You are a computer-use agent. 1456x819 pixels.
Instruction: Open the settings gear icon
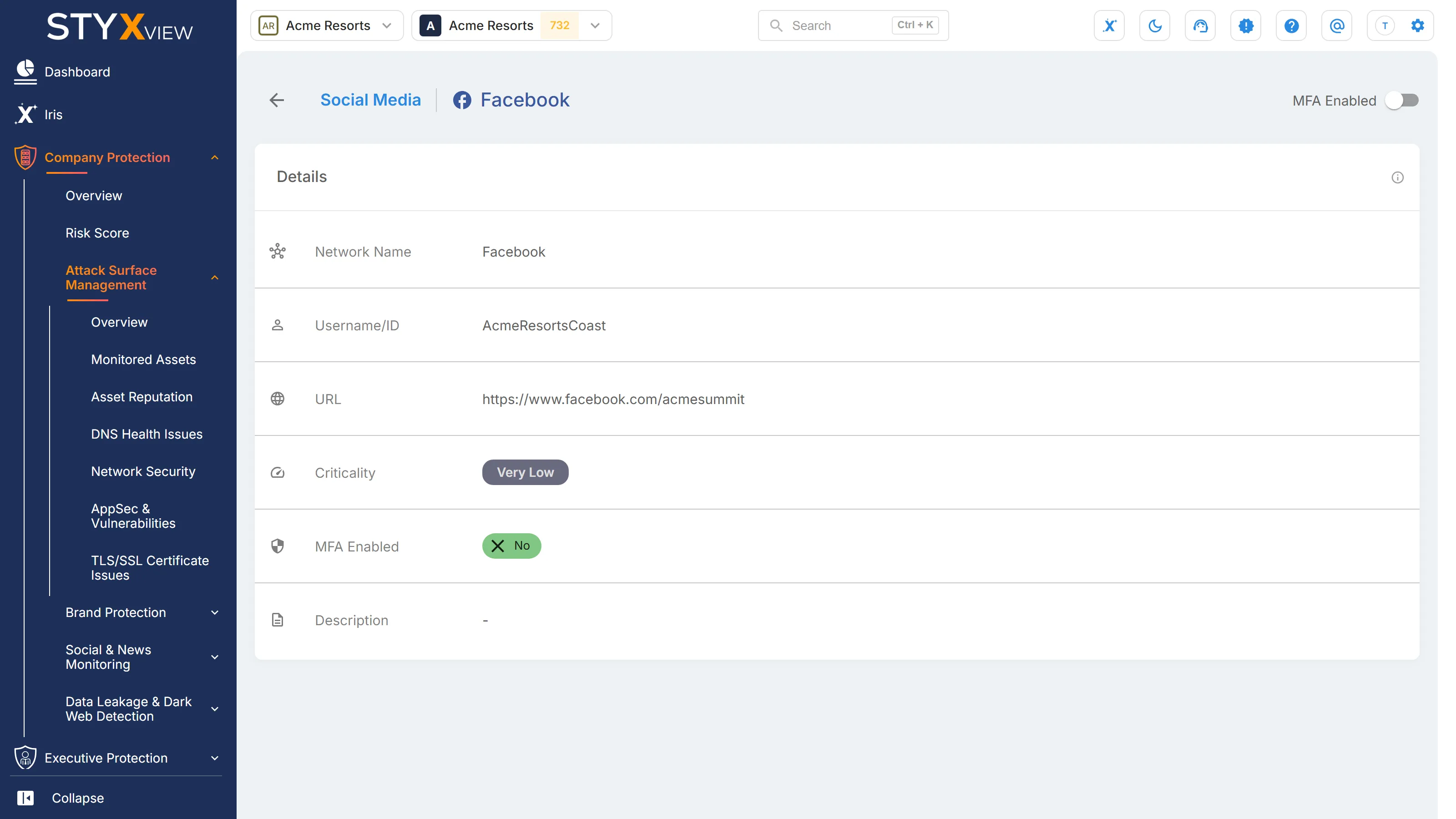pyautogui.click(x=1418, y=25)
